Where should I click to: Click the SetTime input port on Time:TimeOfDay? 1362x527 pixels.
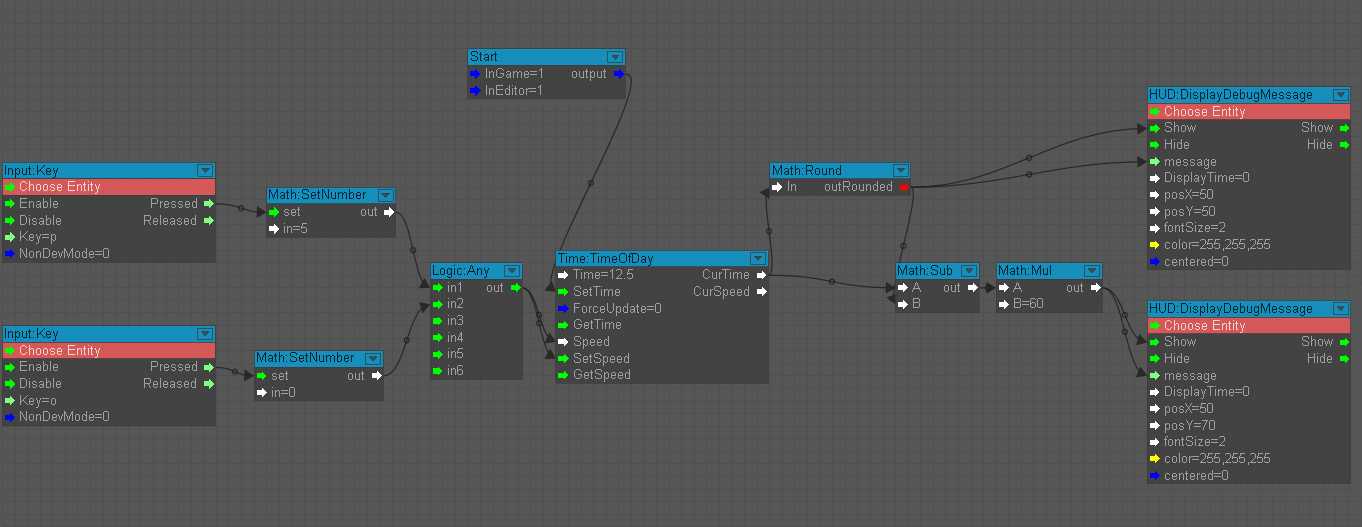point(563,292)
